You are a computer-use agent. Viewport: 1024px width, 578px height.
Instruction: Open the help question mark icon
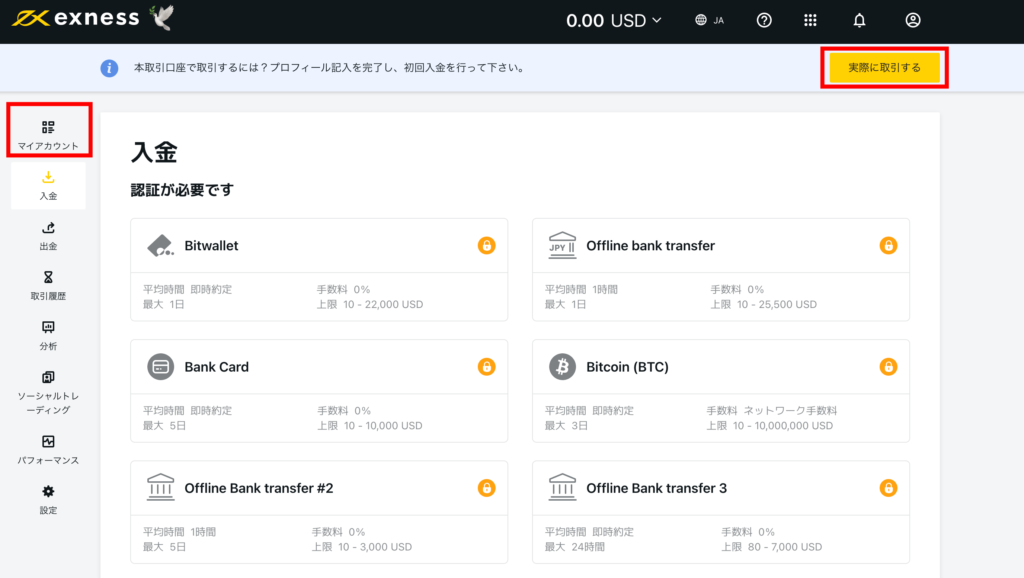pyautogui.click(x=764, y=20)
